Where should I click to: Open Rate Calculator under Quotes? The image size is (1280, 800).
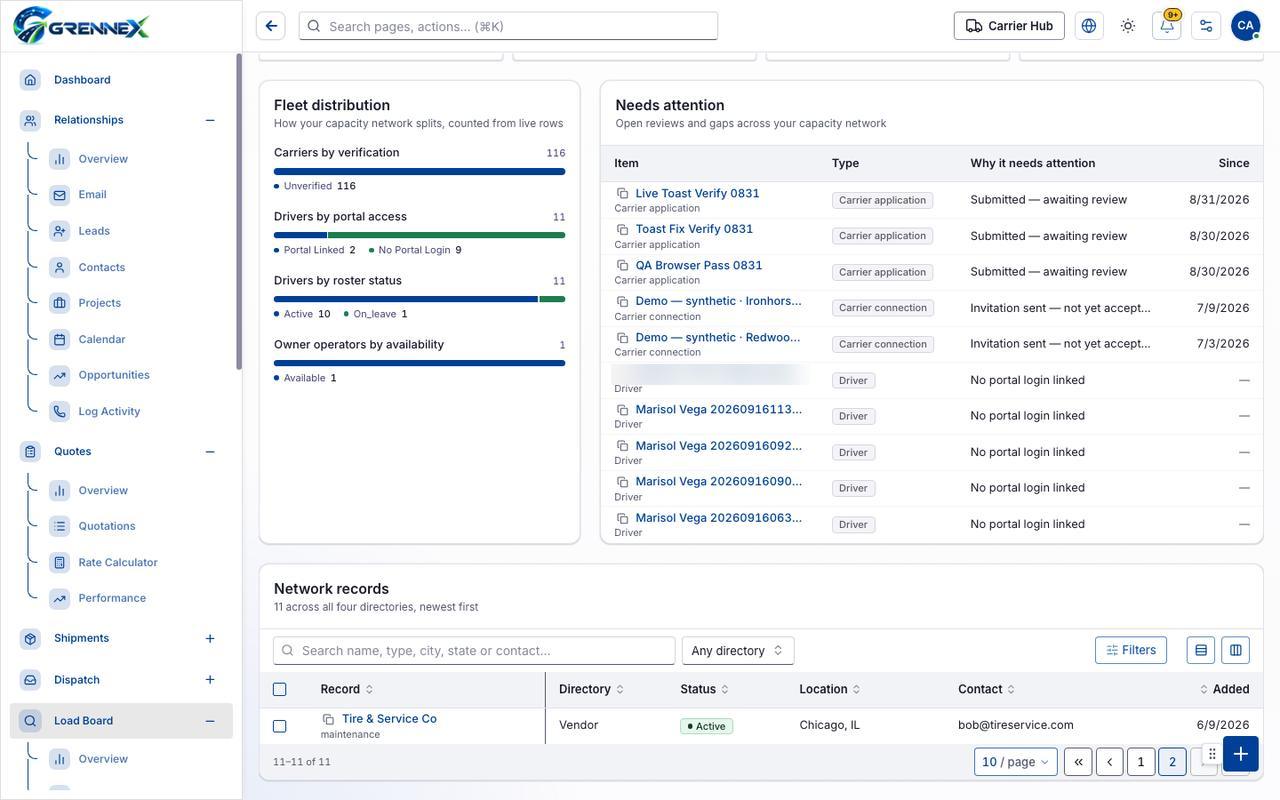pos(118,562)
